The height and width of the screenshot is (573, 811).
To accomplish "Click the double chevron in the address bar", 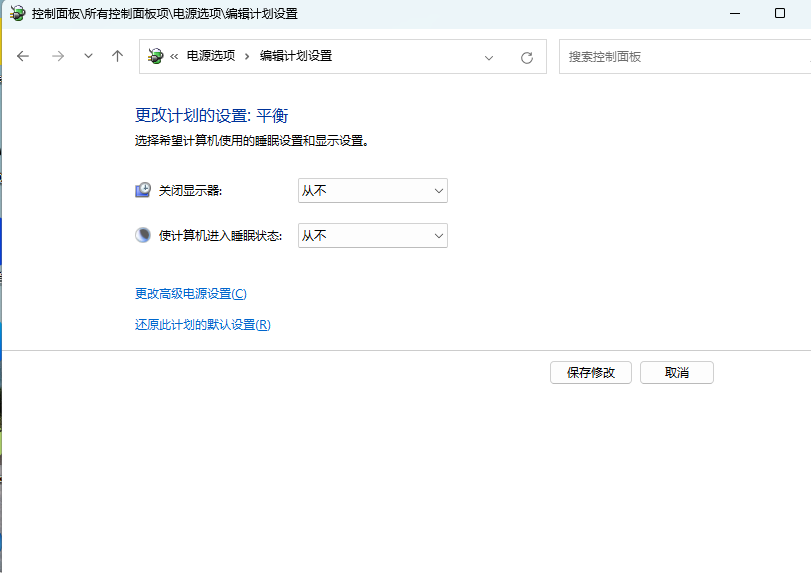I will coord(174,56).
